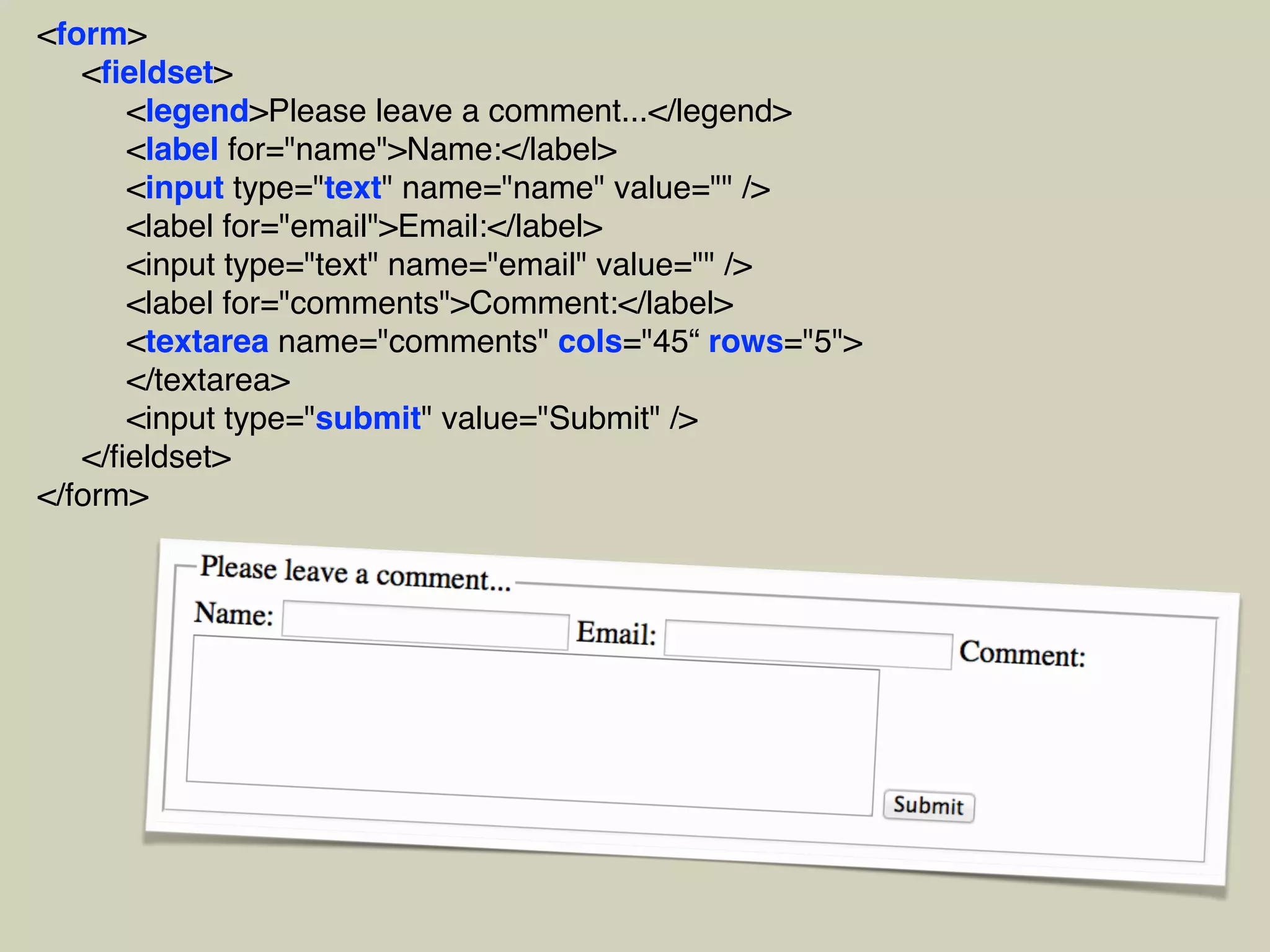Click the 'Comment:' label in rendered form
Viewport: 1270px width, 952px height.
1022,654
